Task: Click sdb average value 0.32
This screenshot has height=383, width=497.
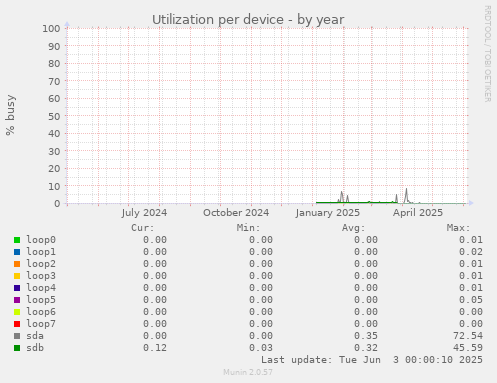Action: 366,348
